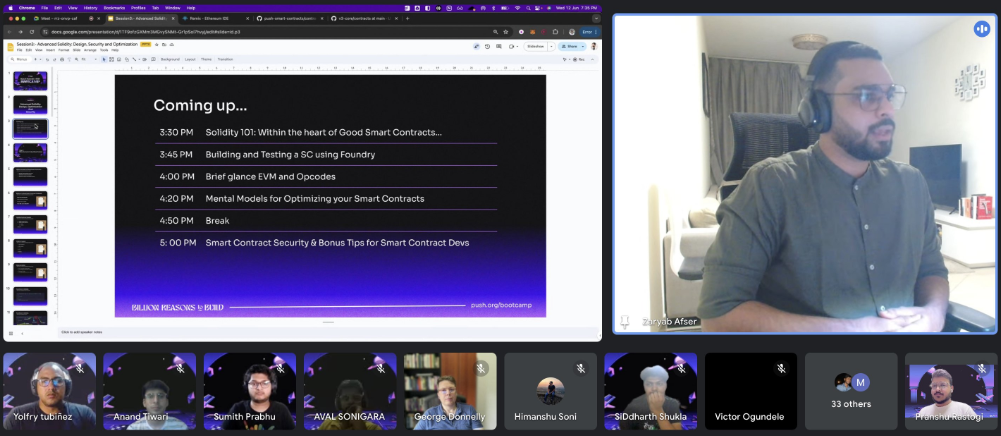Click the shape tool icon
The image size is (1001, 436).
(126, 59)
